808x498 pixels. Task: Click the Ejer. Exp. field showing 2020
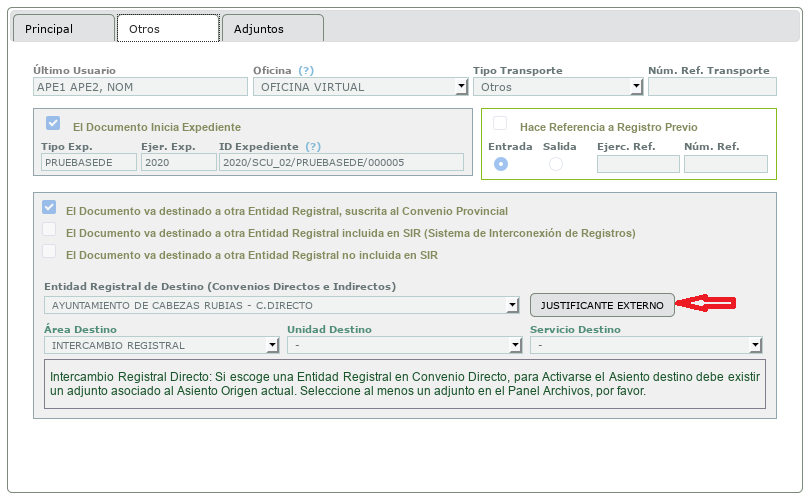tap(179, 162)
